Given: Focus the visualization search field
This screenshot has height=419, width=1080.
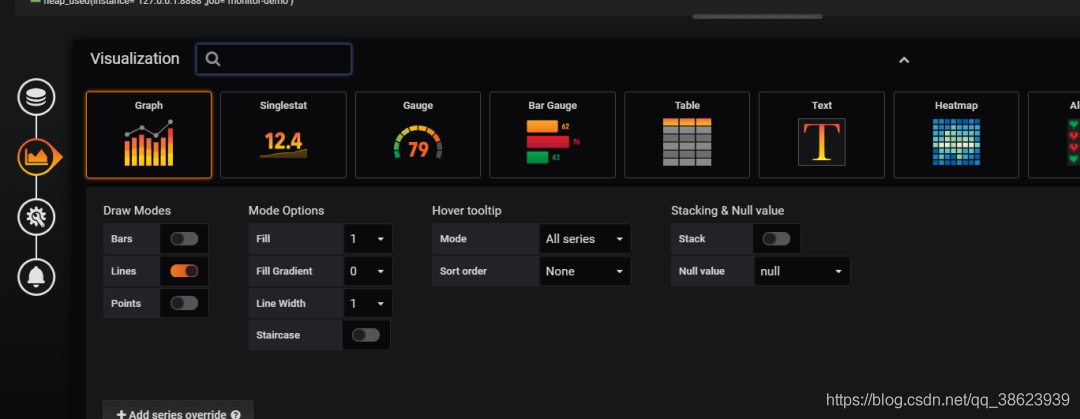Looking at the screenshot, I should 274,59.
